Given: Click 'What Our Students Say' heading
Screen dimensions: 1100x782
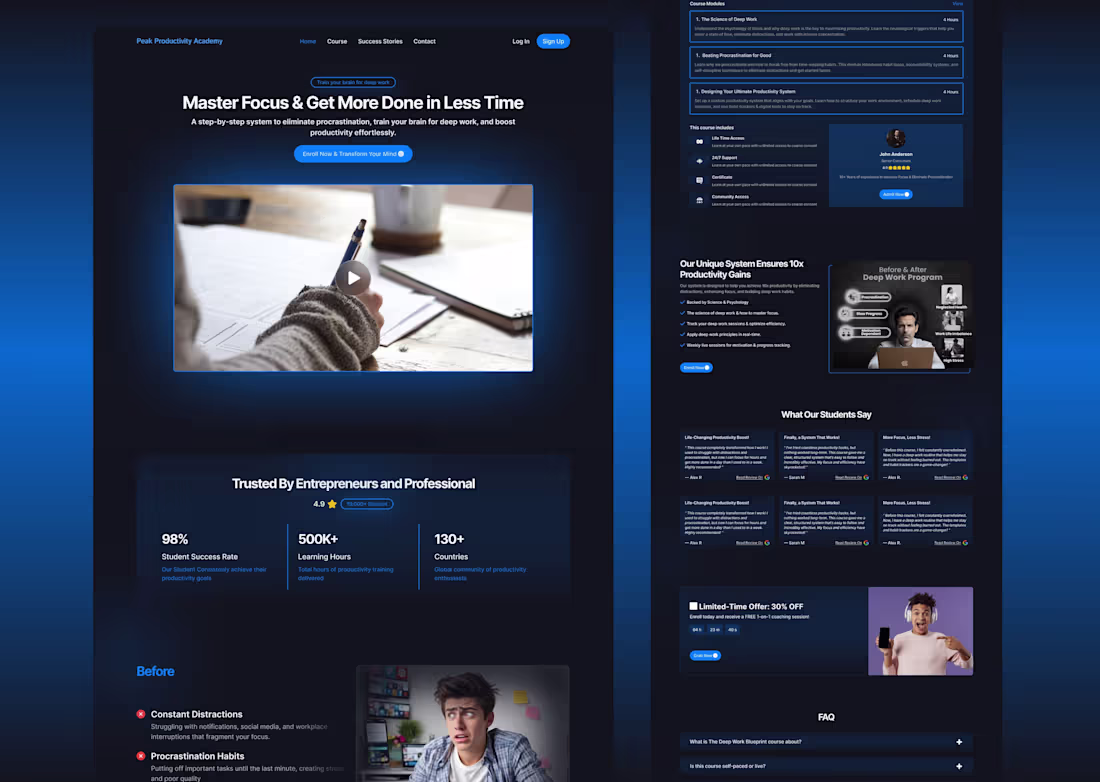Looking at the screenshot, I should pos(826,414).
